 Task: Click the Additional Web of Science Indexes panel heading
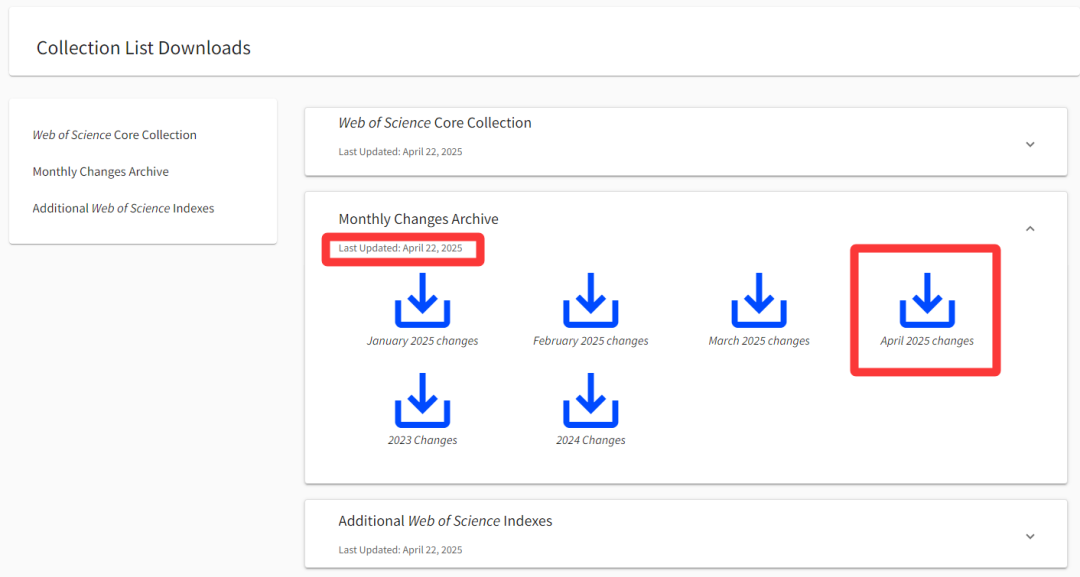(445, 521)
